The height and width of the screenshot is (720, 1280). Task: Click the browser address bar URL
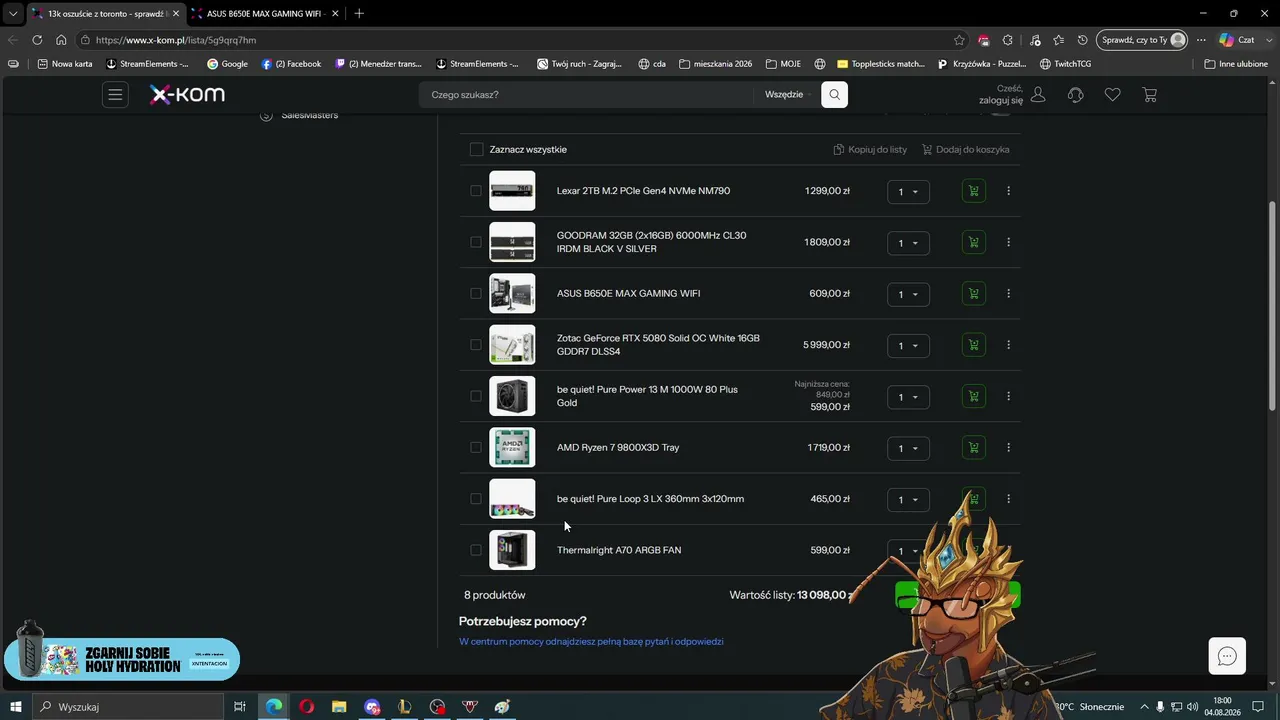pos(176,40)
